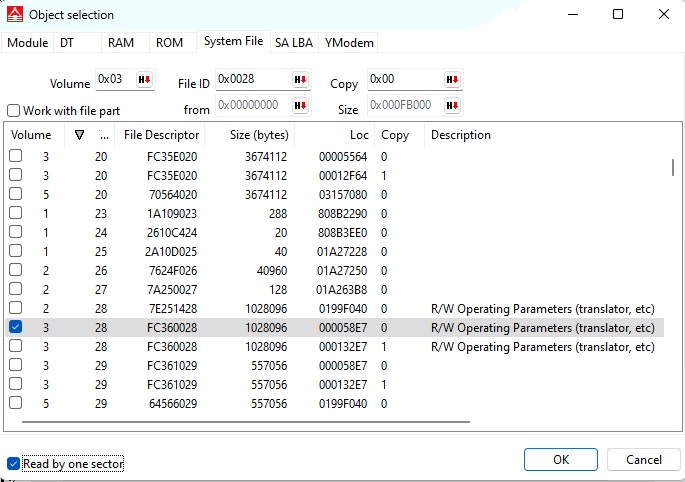
Task: Click size value 40960
Action: tap(272, 271)
